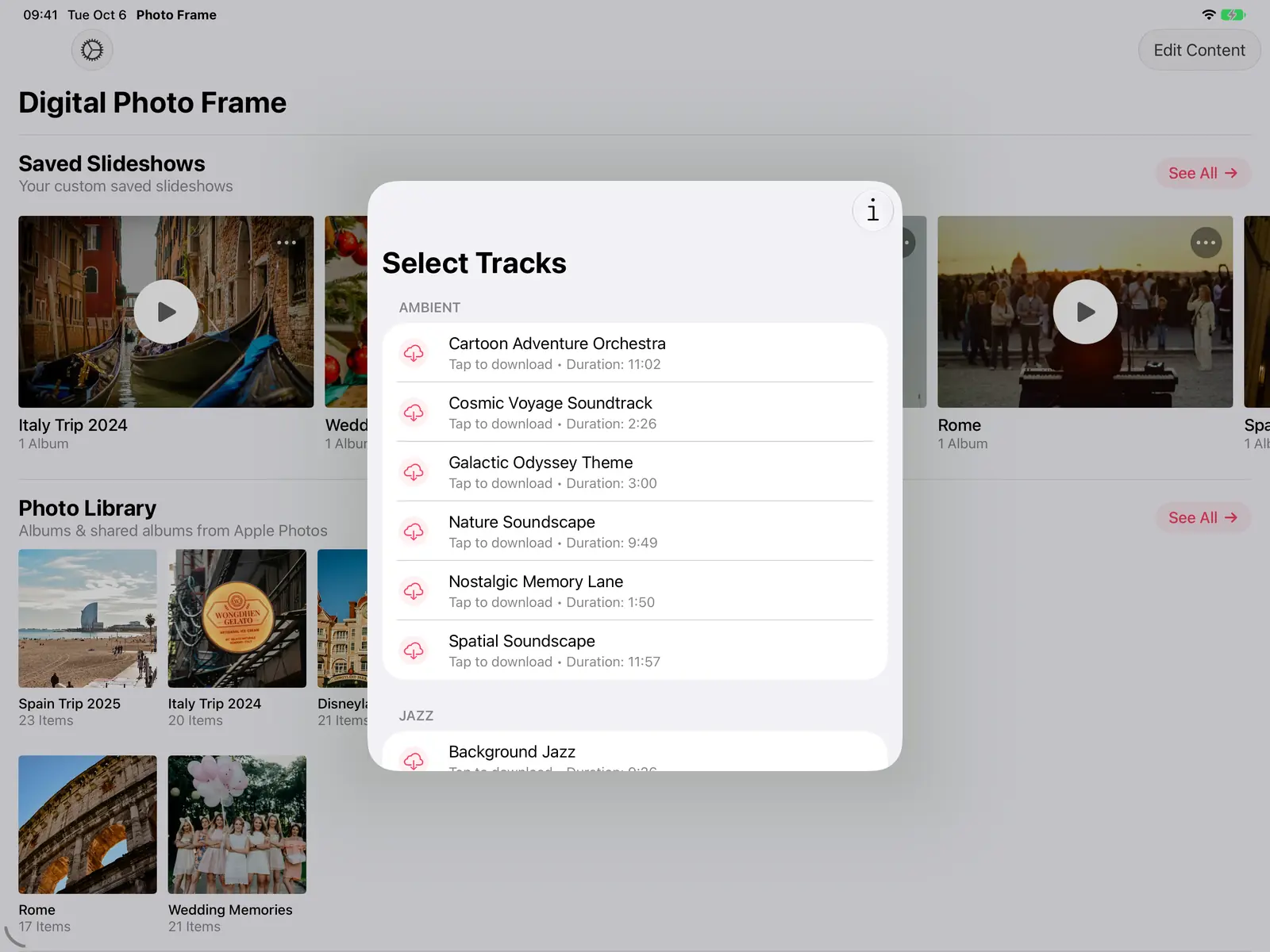Select the 'Background Jazz' track title
The width and height of the screenshot is (1270, 952).
coord(512,751)
